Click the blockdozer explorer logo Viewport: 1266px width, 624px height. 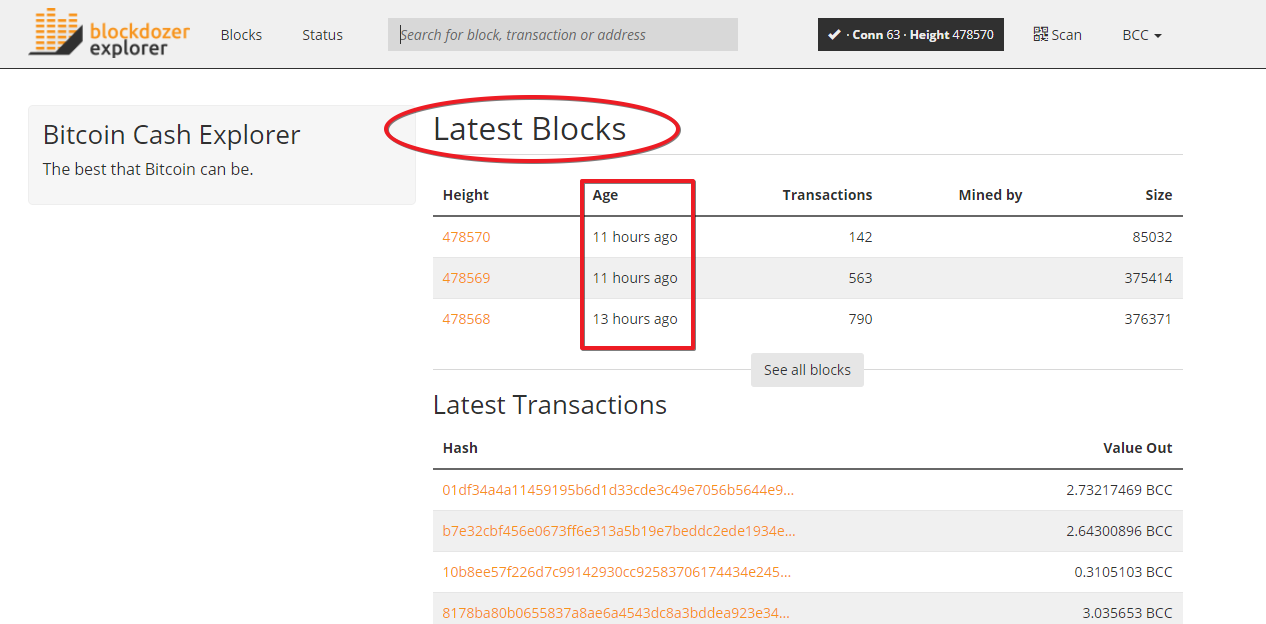tap(109, 33)
